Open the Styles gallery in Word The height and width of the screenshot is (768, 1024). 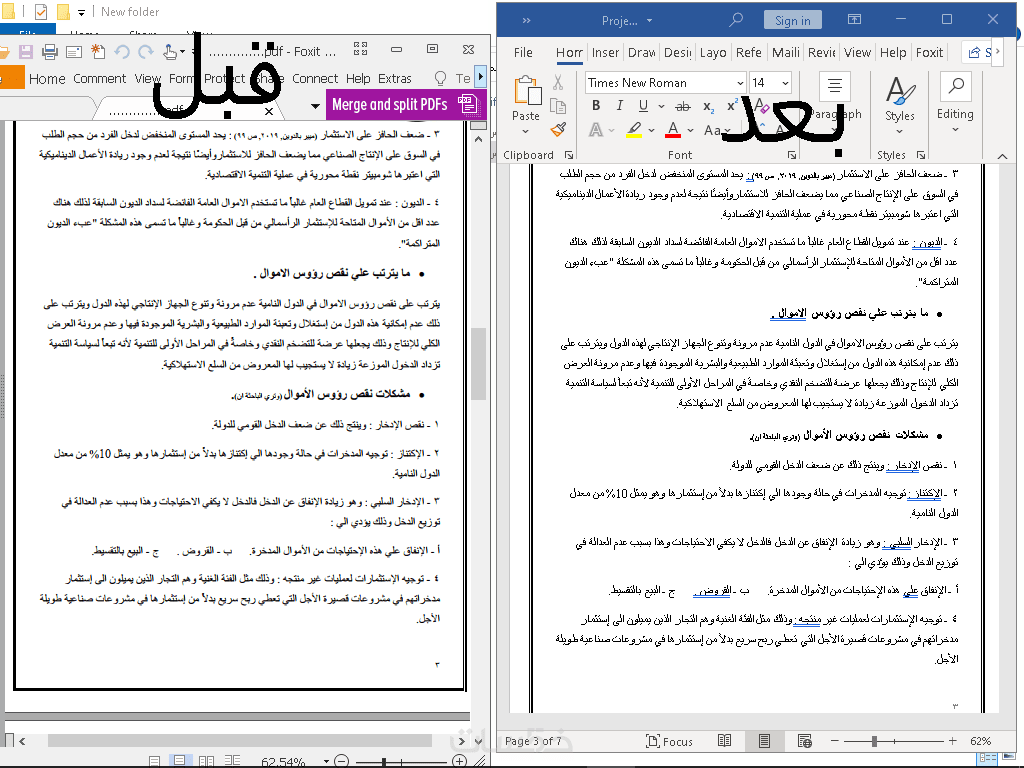pyautogui.click(x=899, y=104)
